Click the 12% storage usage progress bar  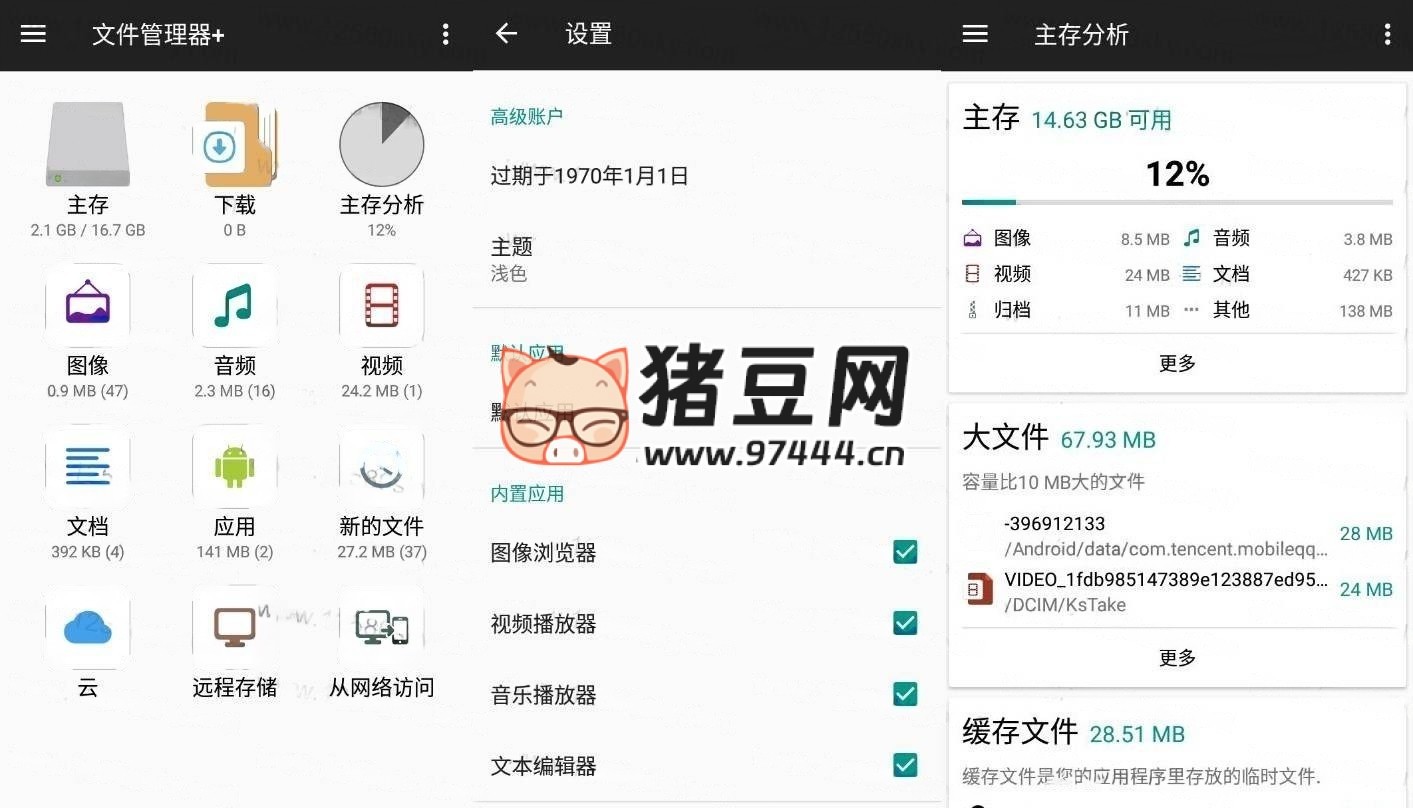click(1177, 202)
